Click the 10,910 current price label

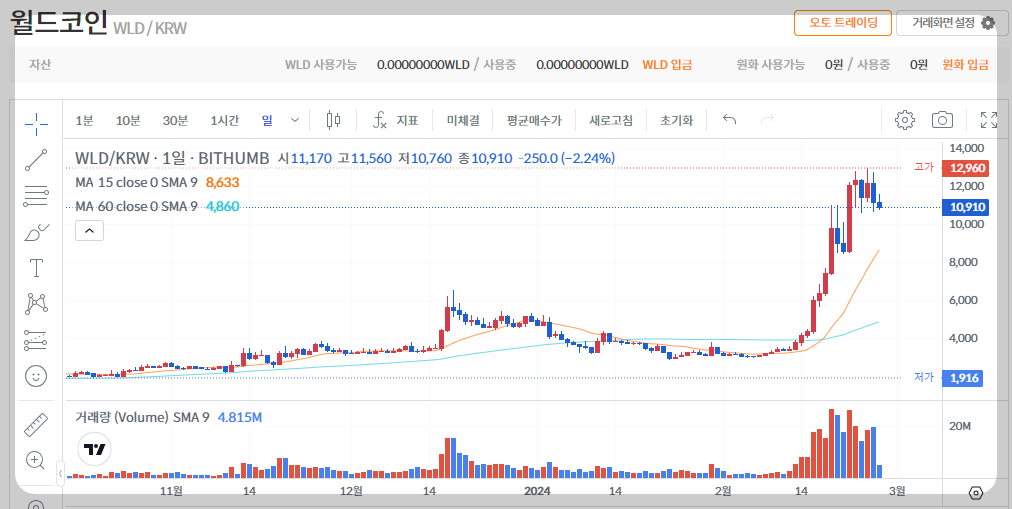coord(964,207)
